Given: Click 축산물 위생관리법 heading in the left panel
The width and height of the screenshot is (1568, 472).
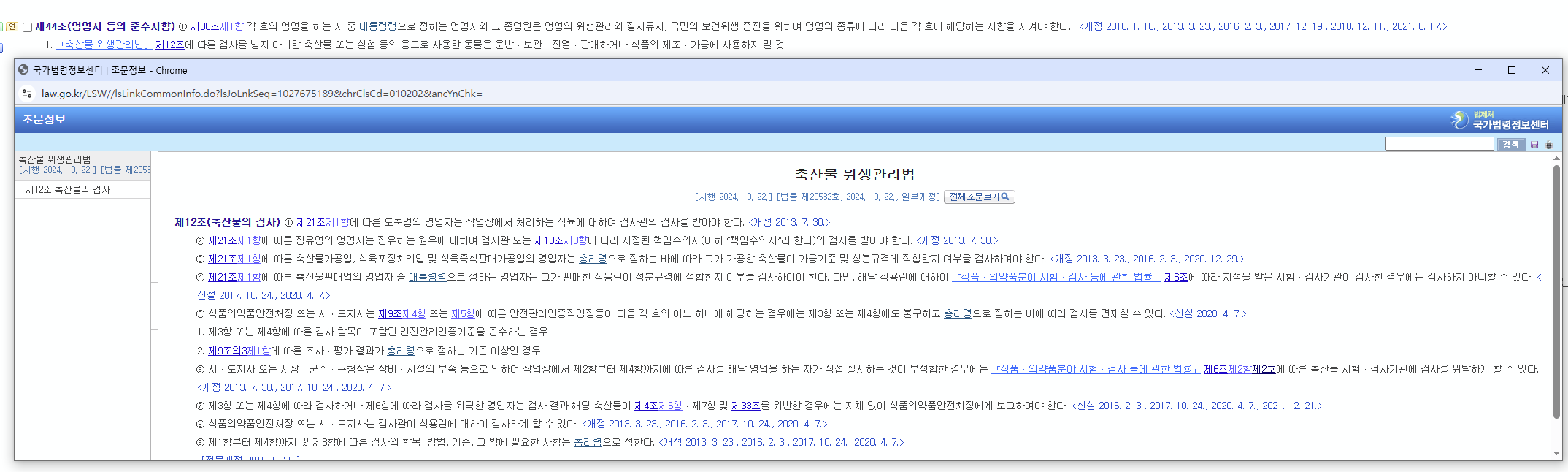Looking at the screenshot, I should click(x=55, y=159).
